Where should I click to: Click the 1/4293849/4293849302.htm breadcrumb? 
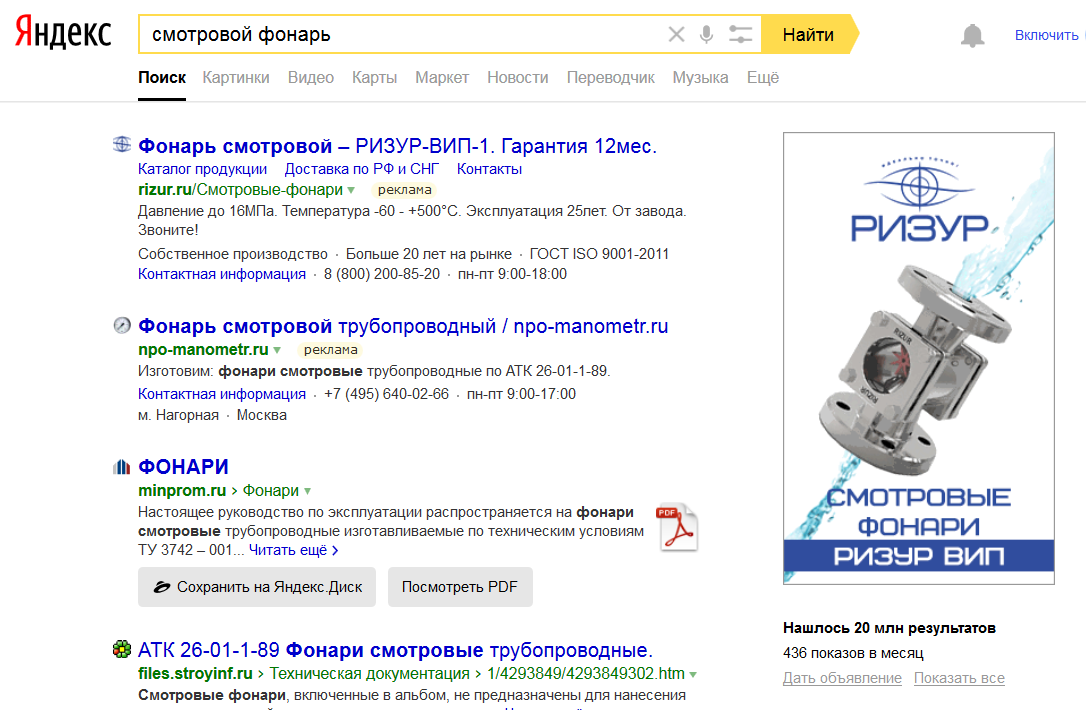pyautogui.click(x=586, y=673)
